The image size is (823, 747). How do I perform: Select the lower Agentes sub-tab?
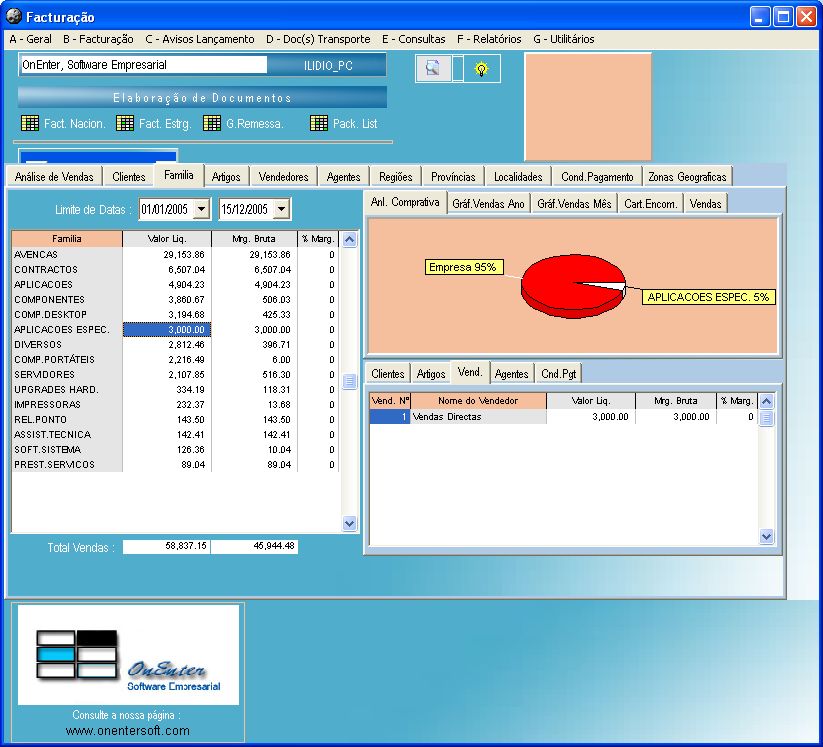pyautogui.click(x=511, y=374)
